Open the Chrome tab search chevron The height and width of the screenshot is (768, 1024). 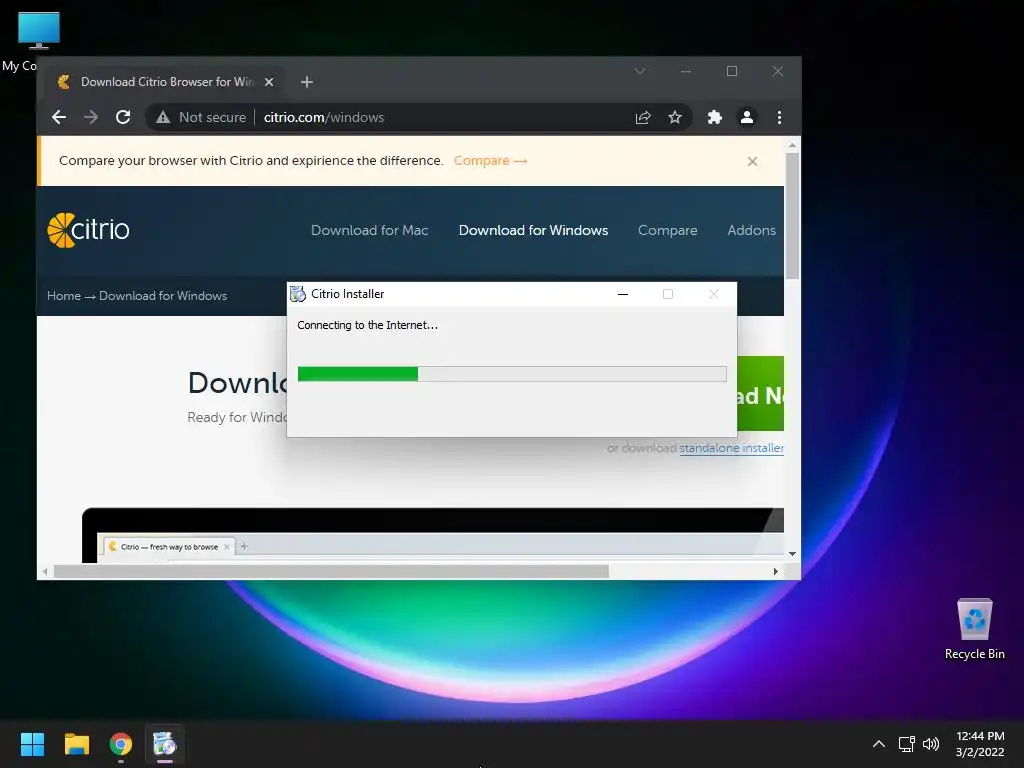(x=640, y=71)
